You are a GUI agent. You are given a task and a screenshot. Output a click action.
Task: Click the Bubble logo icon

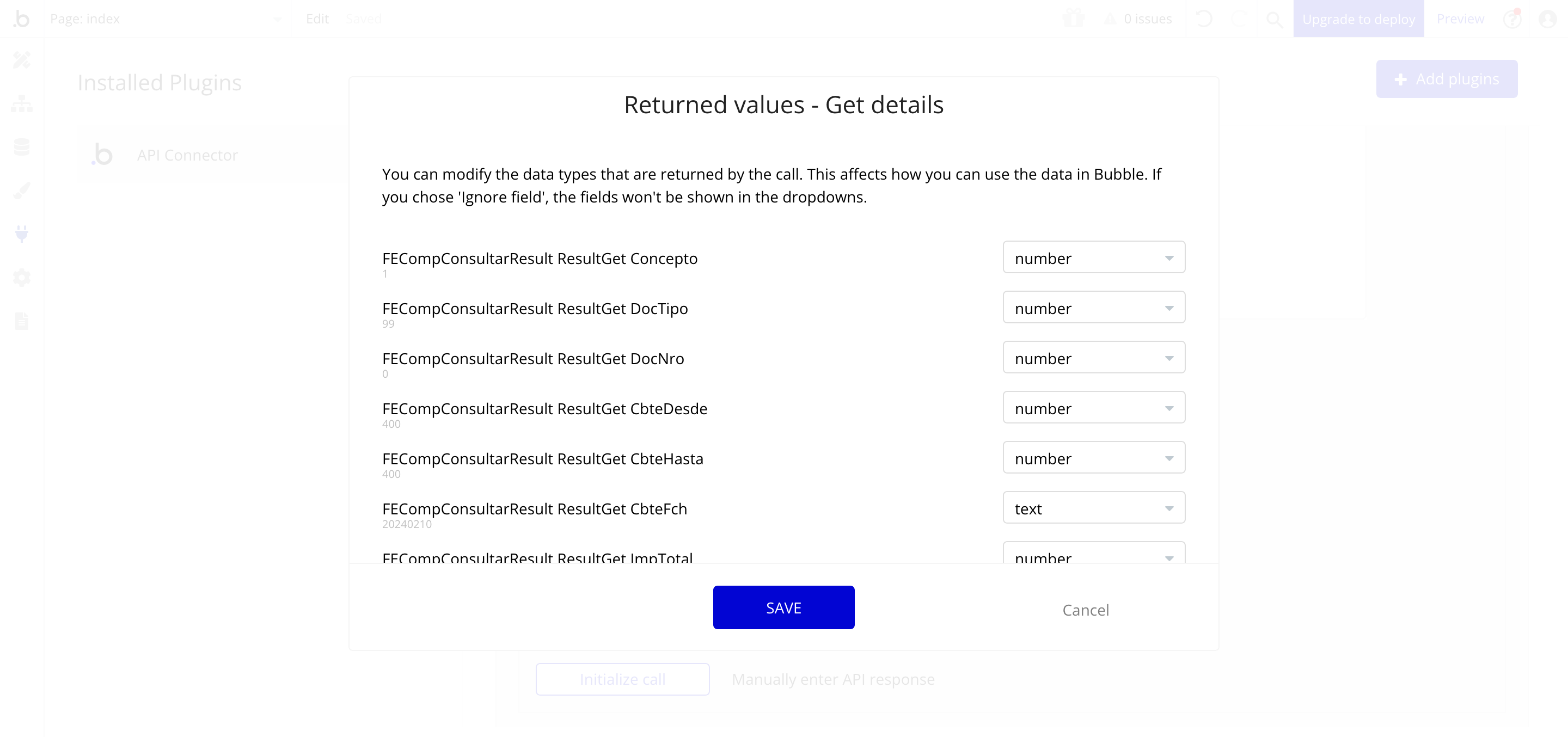(21, 19)
